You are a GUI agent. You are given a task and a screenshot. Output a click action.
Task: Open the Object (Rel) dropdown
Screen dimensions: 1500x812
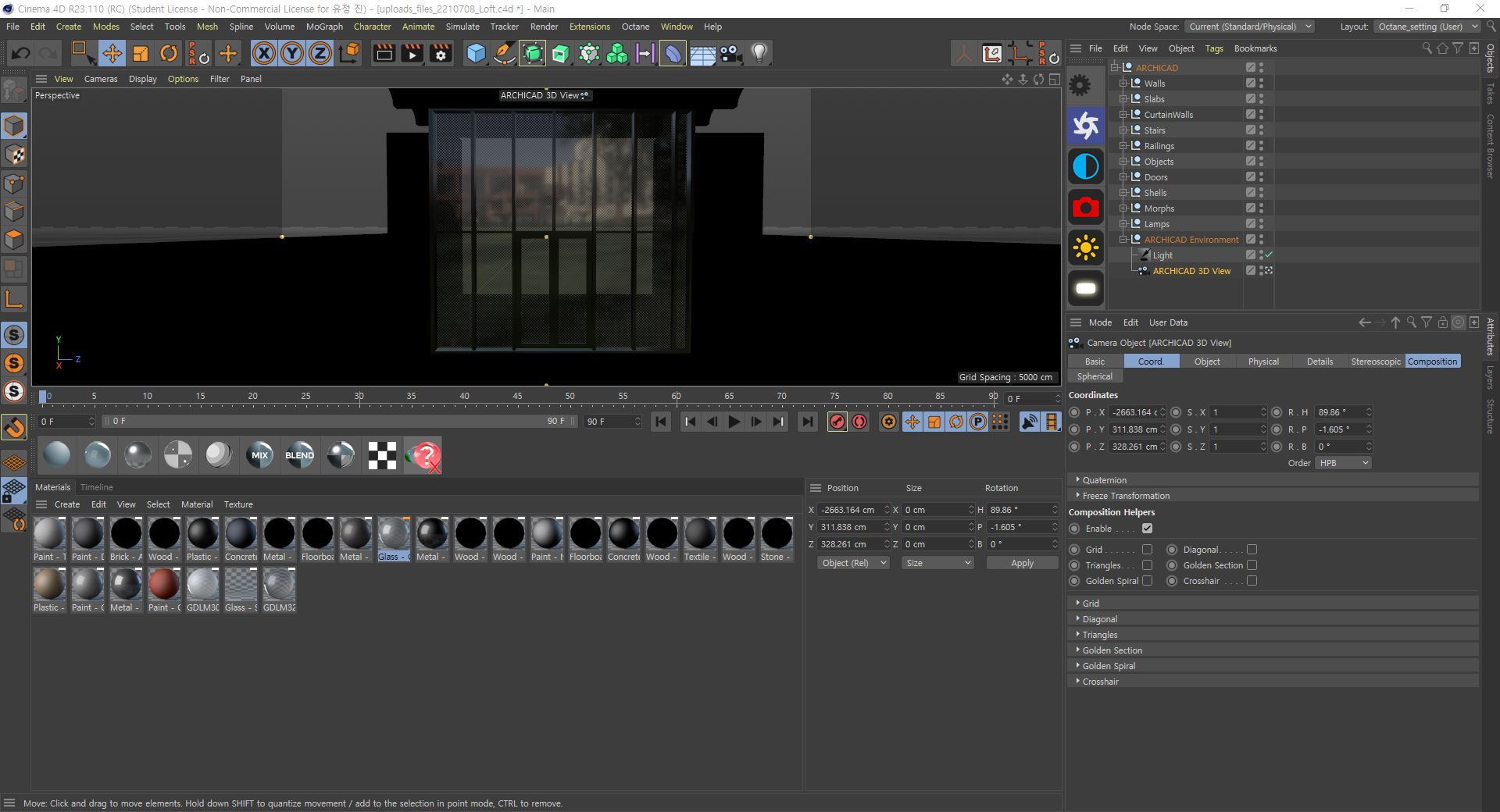[x=853, y=563]
